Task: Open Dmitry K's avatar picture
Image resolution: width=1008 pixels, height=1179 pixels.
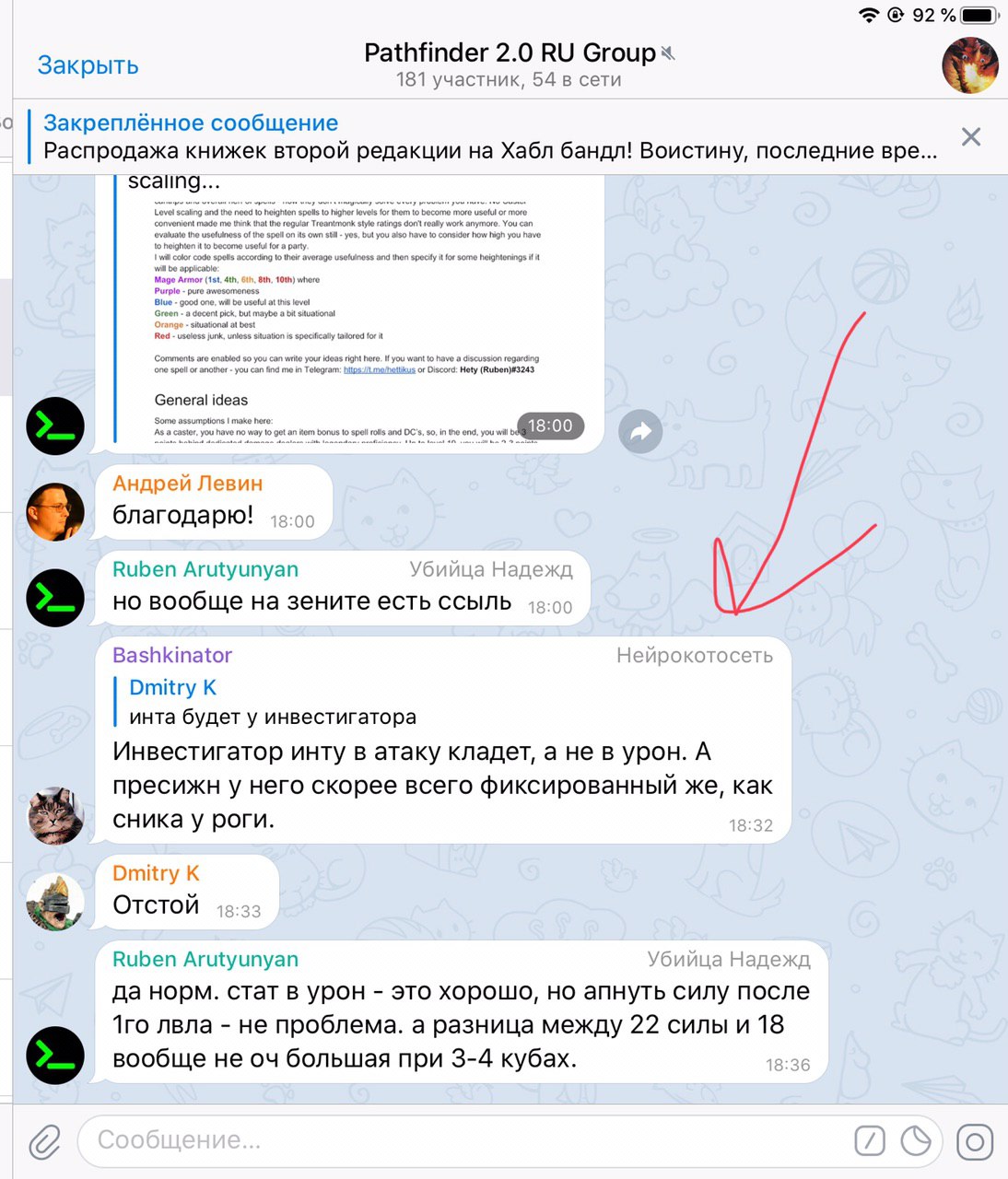Action: (x=55, y=902)
